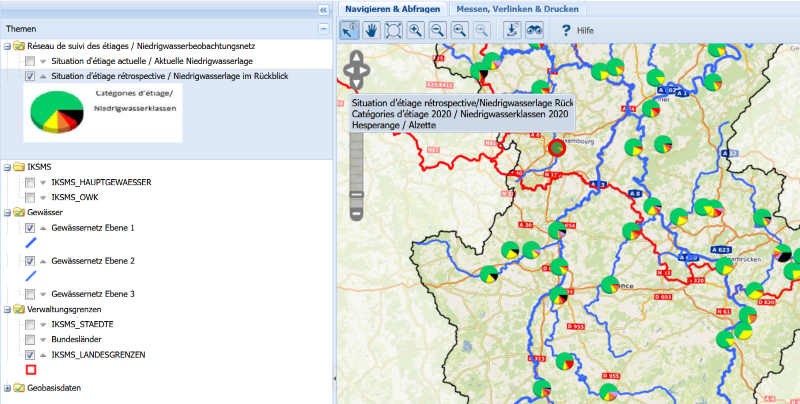The height and width of the screenshot is (404, 800).
Task: Uncheck Gewässernetz Ebene 1 layer
Action: [x=30, y=228]
